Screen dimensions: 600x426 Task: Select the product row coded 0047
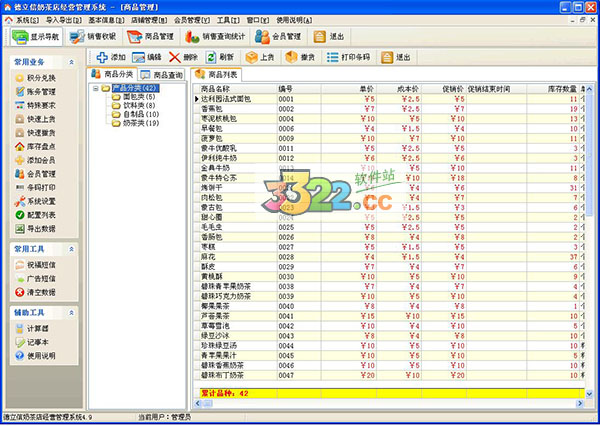coord(390,375)
